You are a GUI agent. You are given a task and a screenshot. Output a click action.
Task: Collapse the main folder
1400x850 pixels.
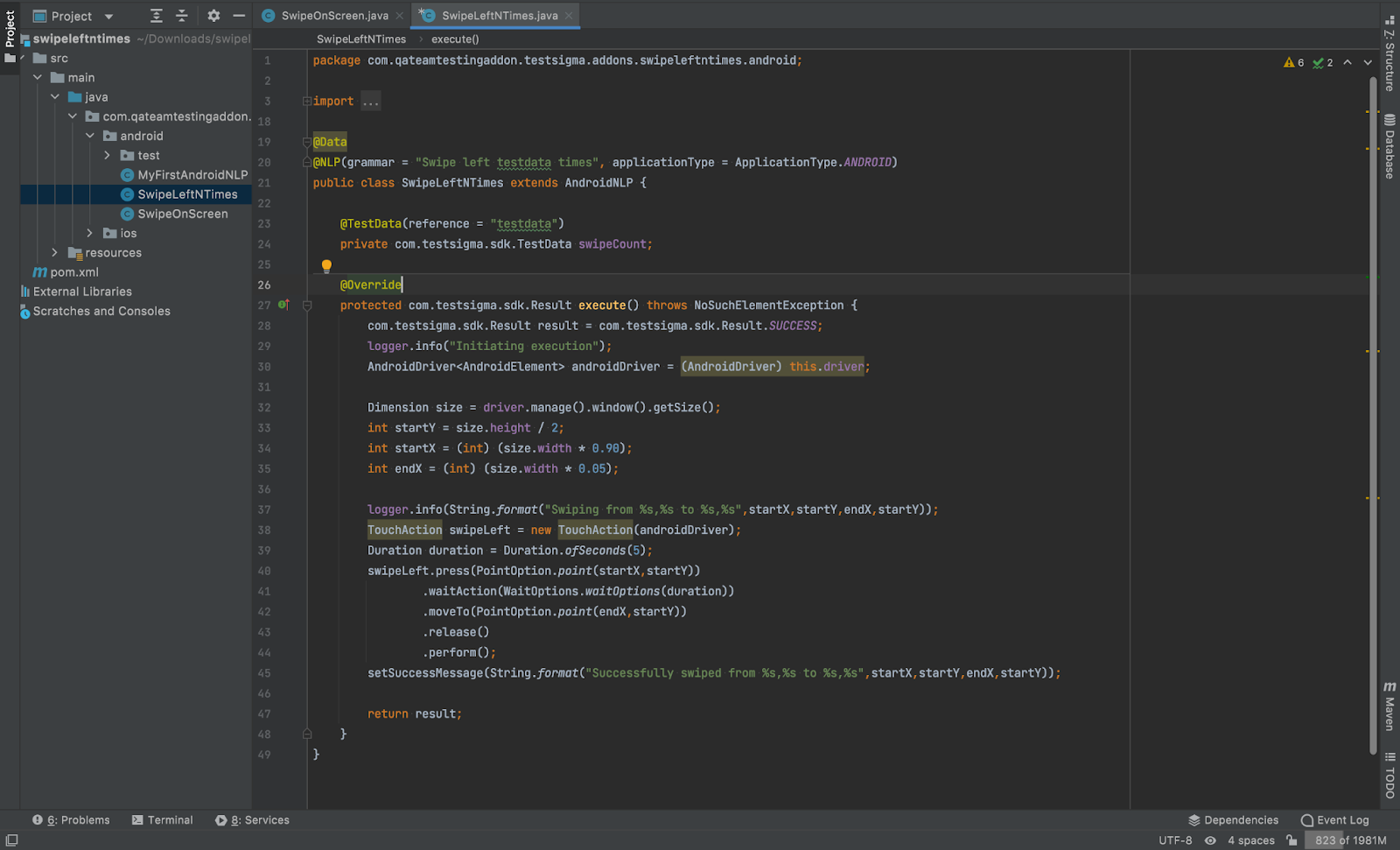point(38,78)
